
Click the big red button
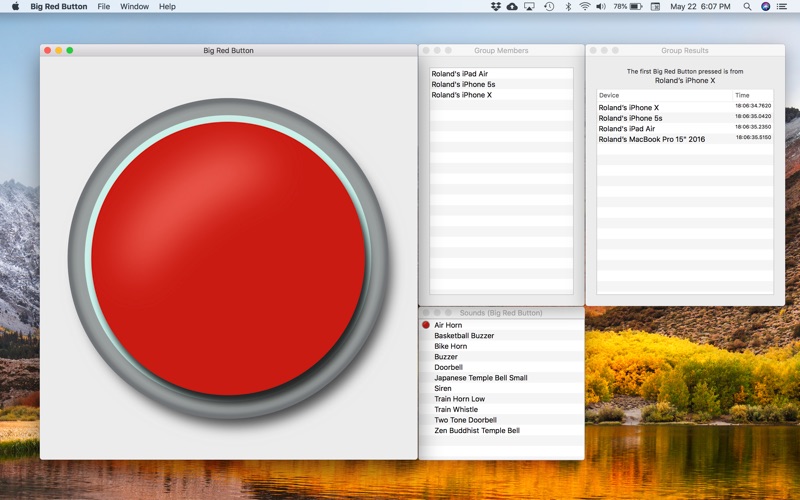pyautogui.click(x=228, y=258)
